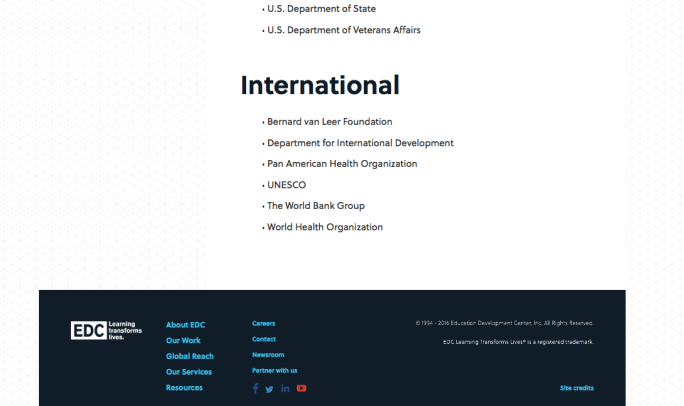Image resolution: width=684 pixels, height=406 pixels.
Task: Click Pan American Health Organization item
Action: coord(342,164)
